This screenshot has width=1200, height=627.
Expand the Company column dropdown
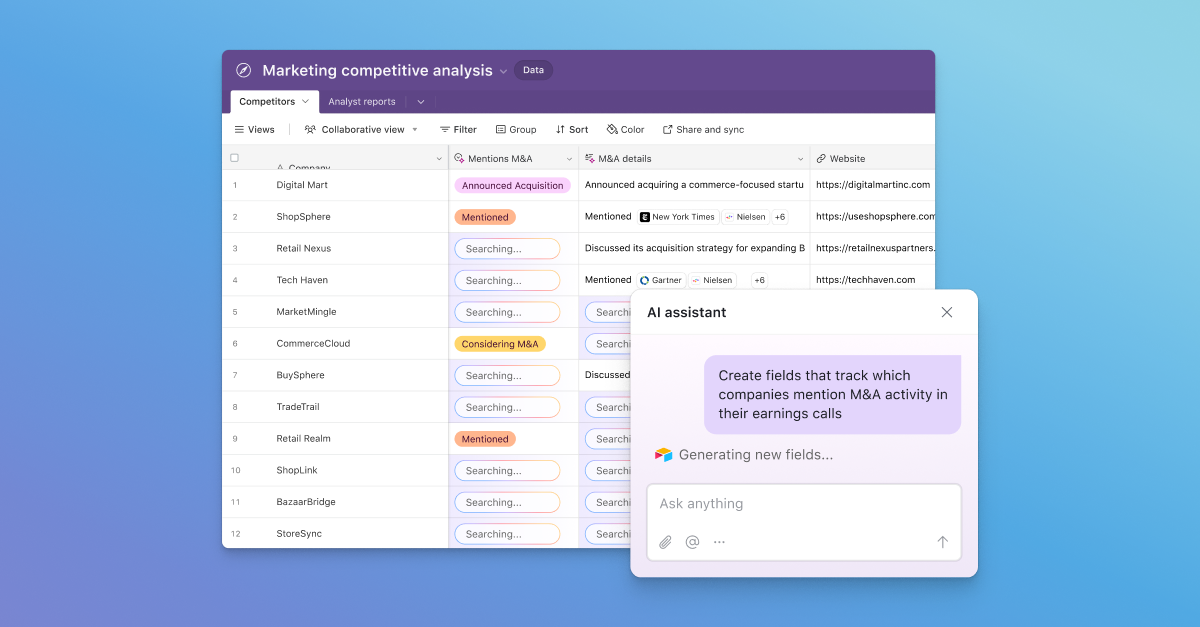438,159
